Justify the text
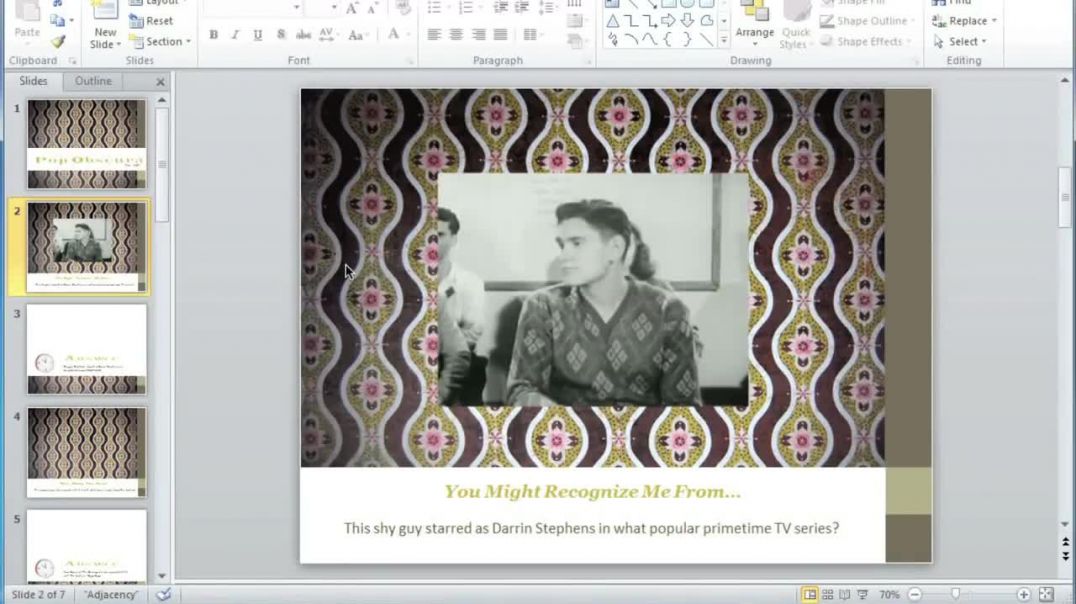Image resolution: width=1076 pixels, height=604 pixels. (501, 34)
